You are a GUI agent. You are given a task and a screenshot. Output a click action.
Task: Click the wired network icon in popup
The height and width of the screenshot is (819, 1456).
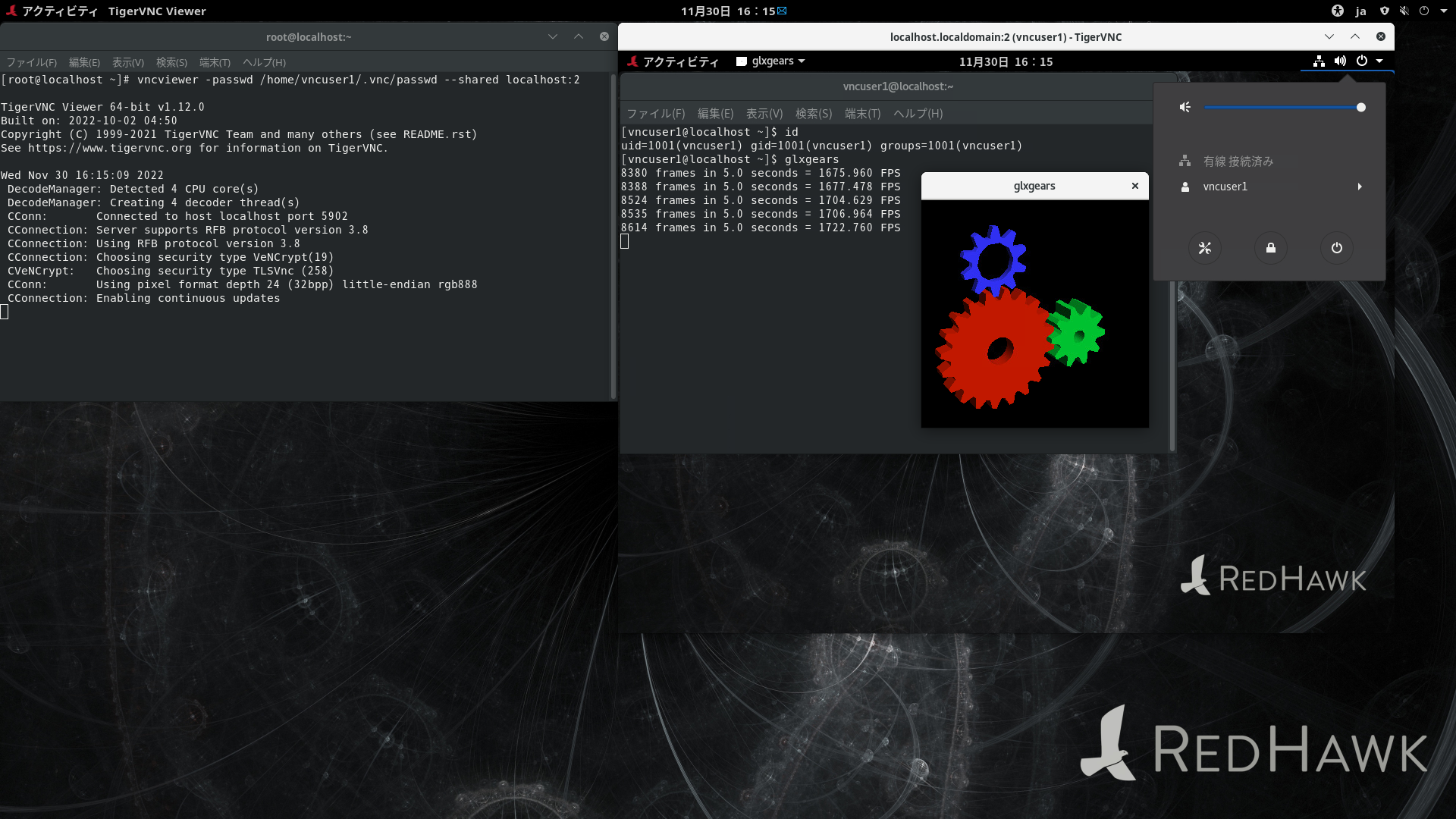point(1185,162)
